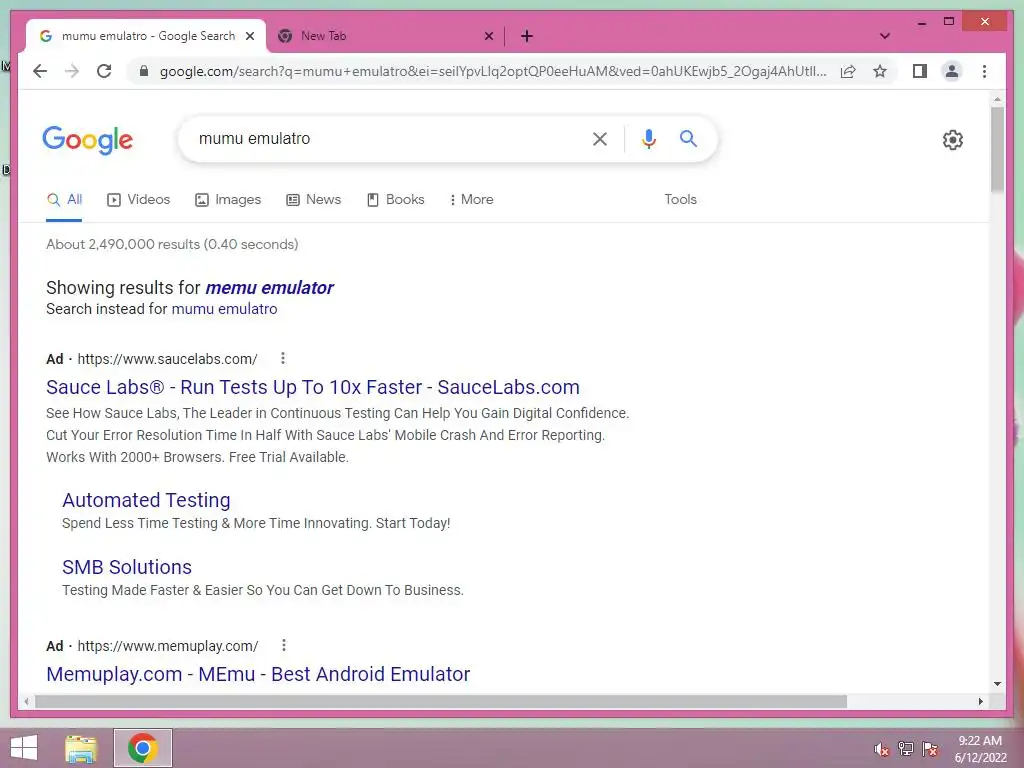
Task: Switch to Images results
Action: point(228,200)
